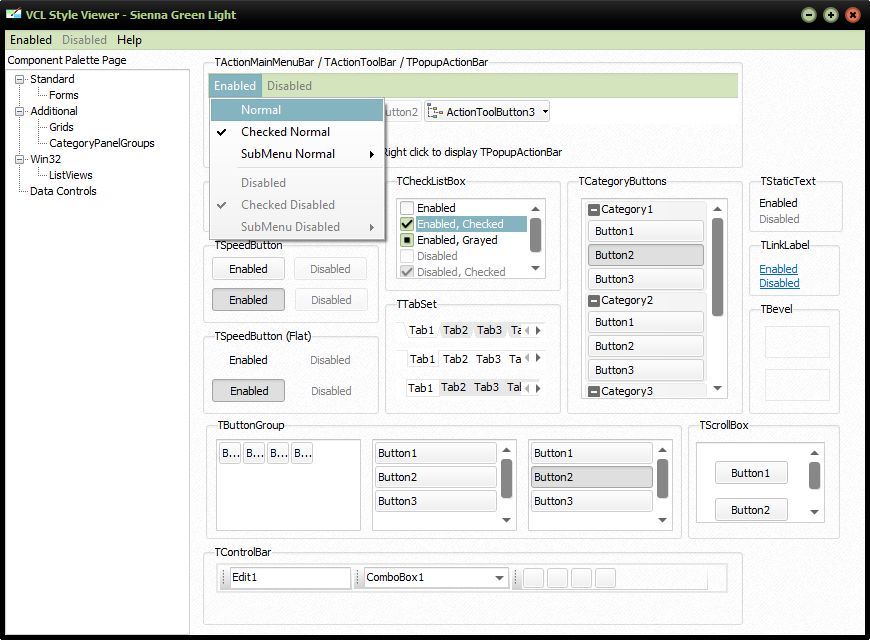Image resolution: width=870 pixels, height=640 pixels.
Task: Click the TCheckListBox scrollbar thumb
Action: point(535,235)
